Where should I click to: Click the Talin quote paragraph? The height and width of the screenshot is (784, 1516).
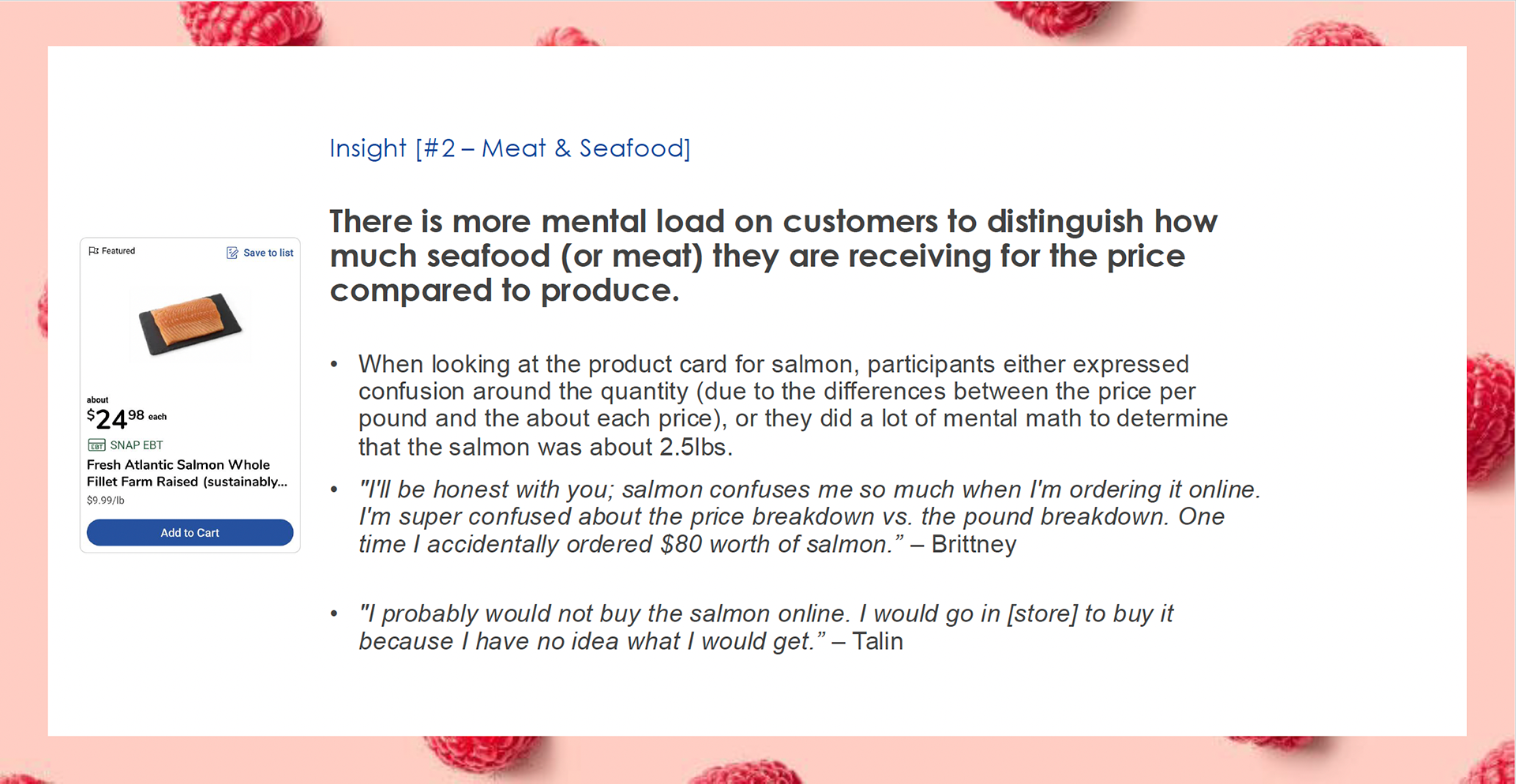[x=765, y=627]
